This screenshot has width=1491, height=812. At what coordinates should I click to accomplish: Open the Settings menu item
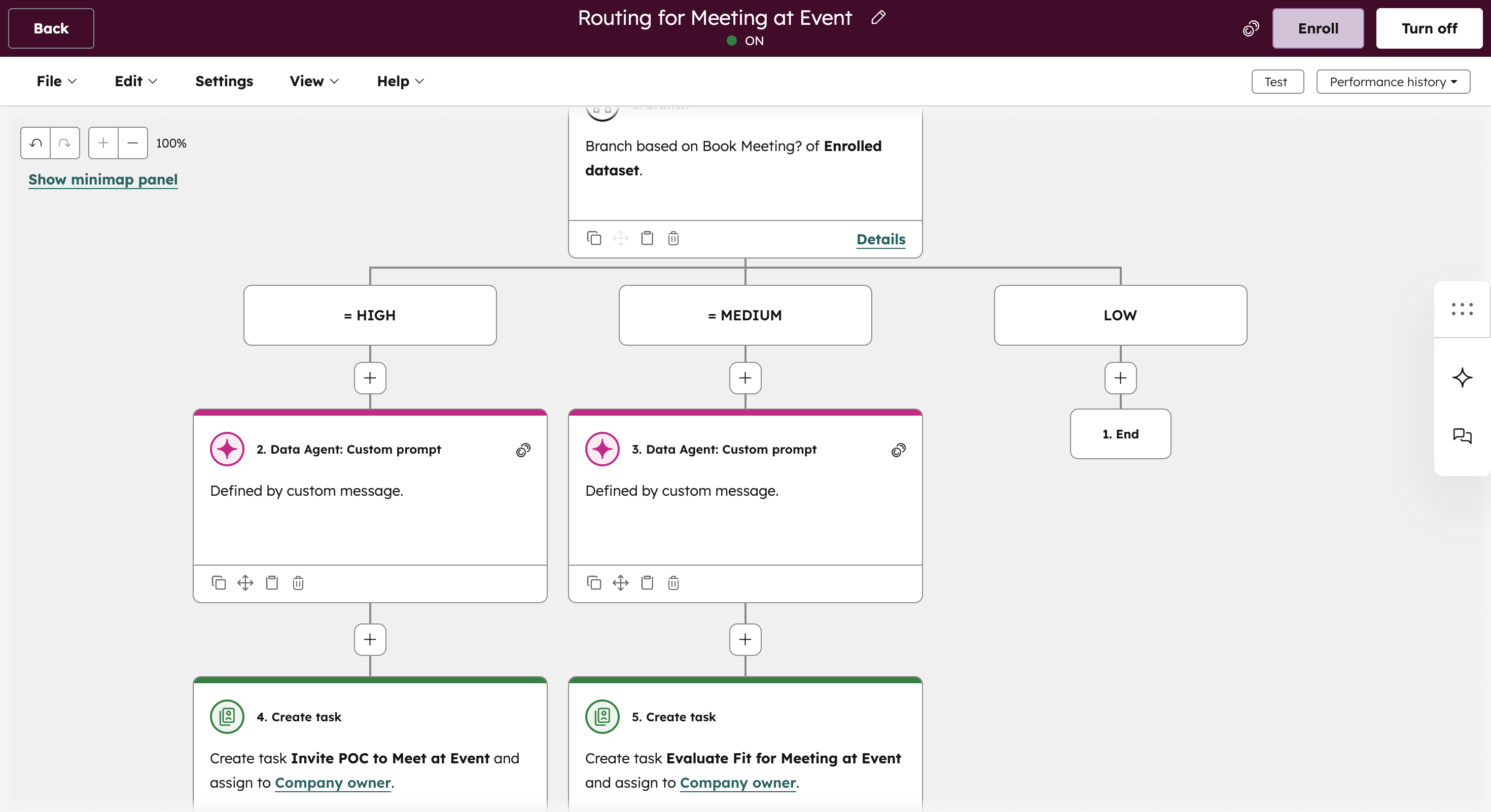point(224,81)
